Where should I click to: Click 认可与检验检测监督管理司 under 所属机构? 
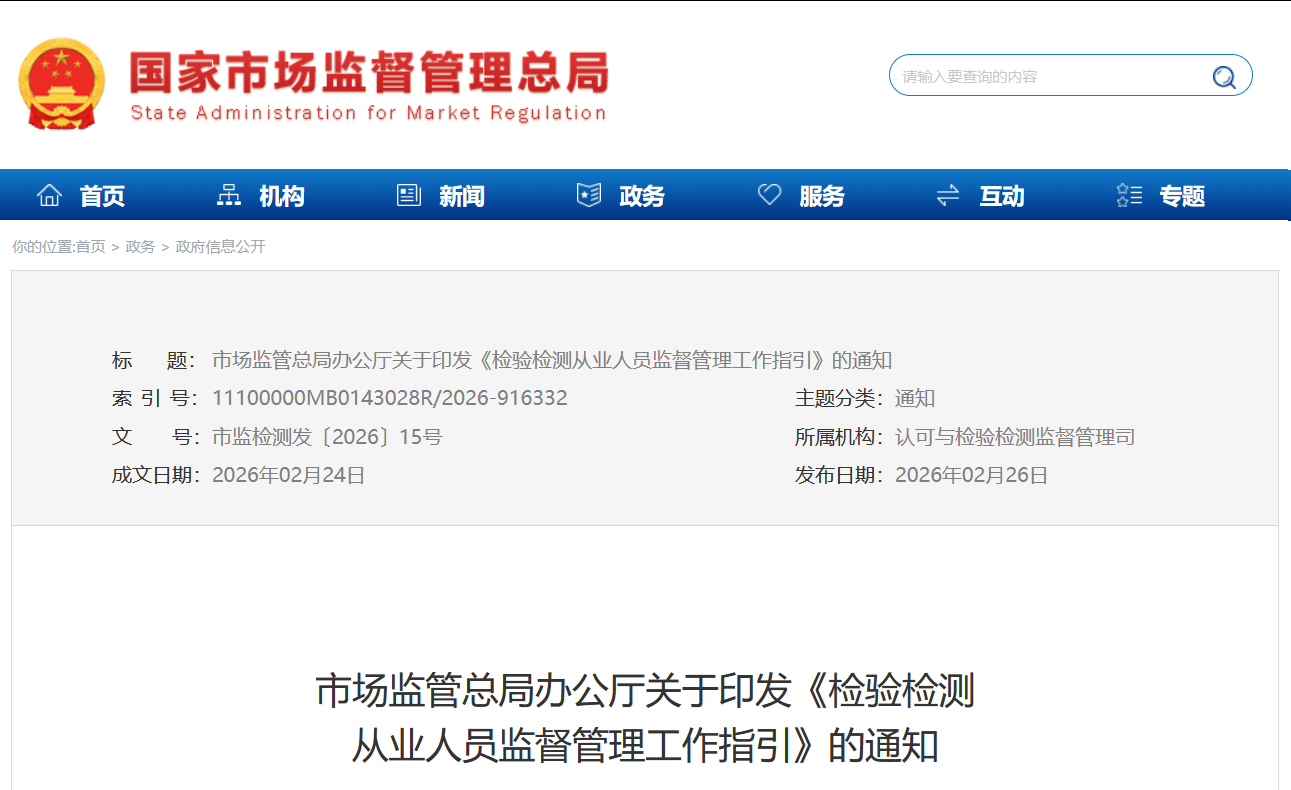1014,437
